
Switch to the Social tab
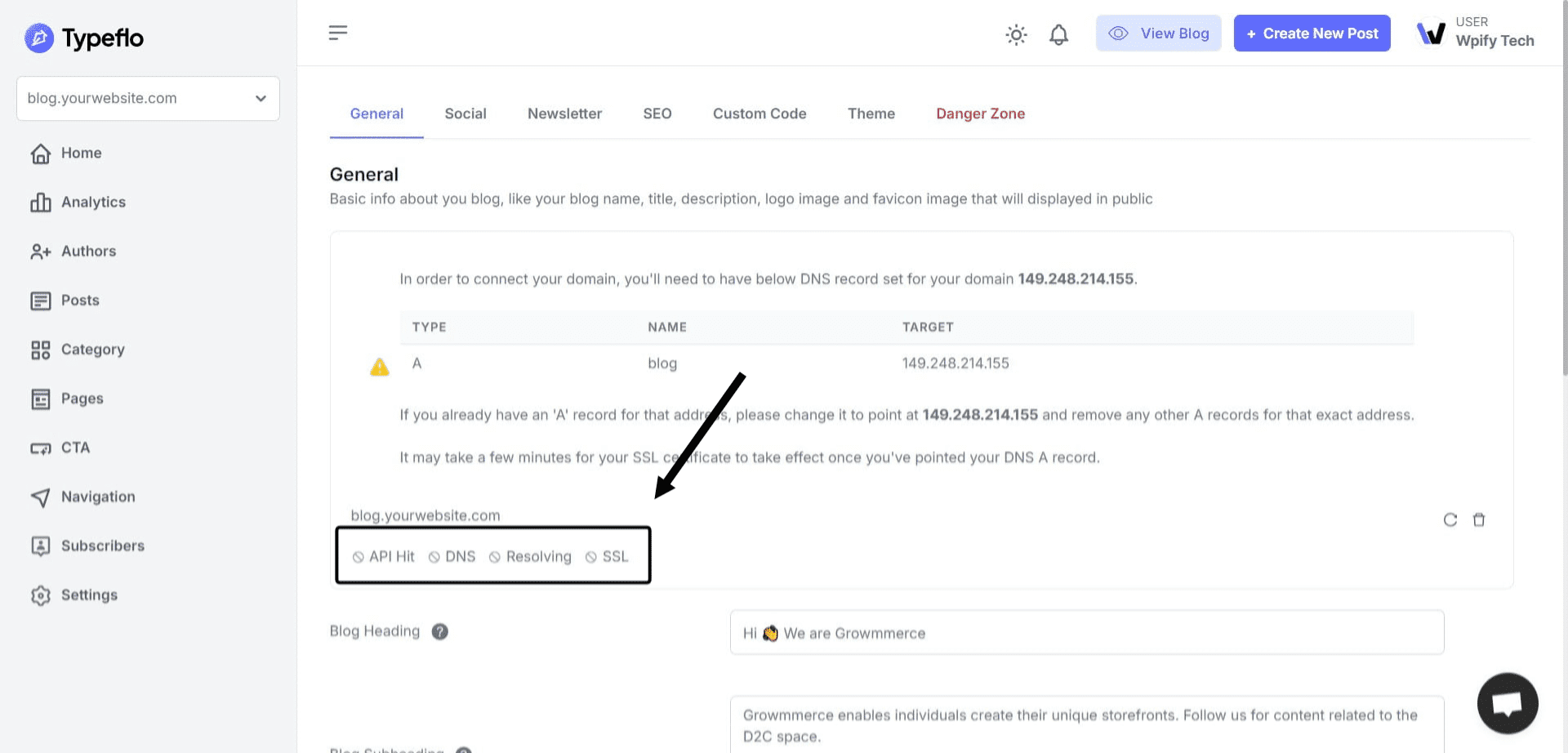click(465, 114)
